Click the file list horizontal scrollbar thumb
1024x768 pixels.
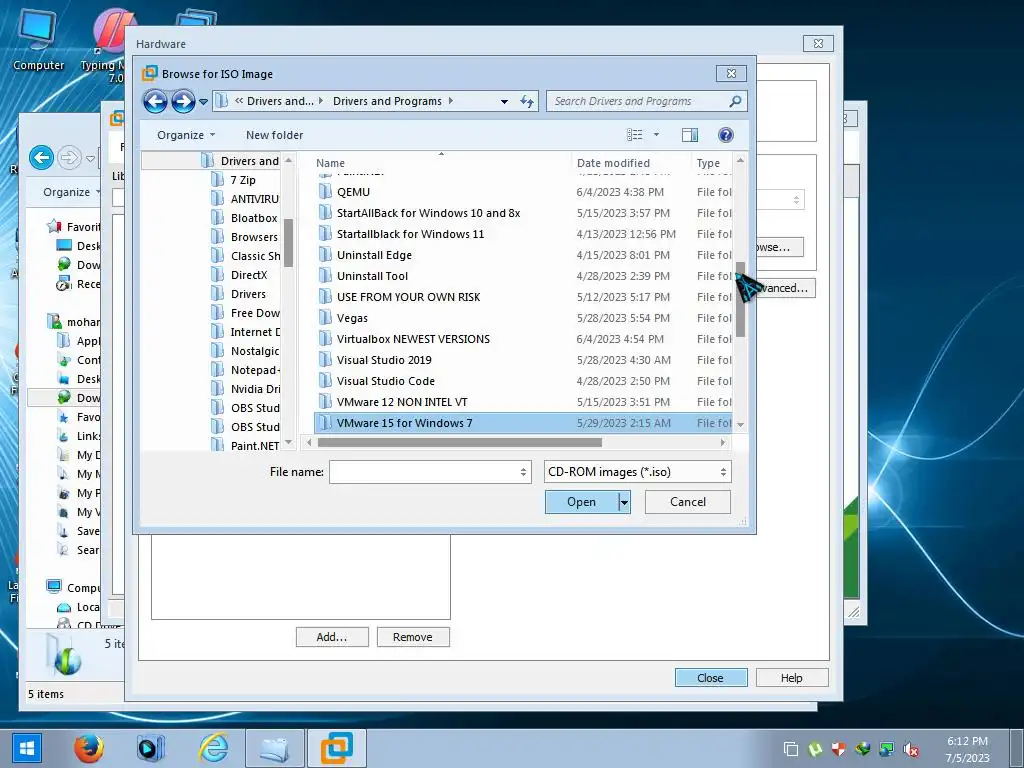click(460, 442)
